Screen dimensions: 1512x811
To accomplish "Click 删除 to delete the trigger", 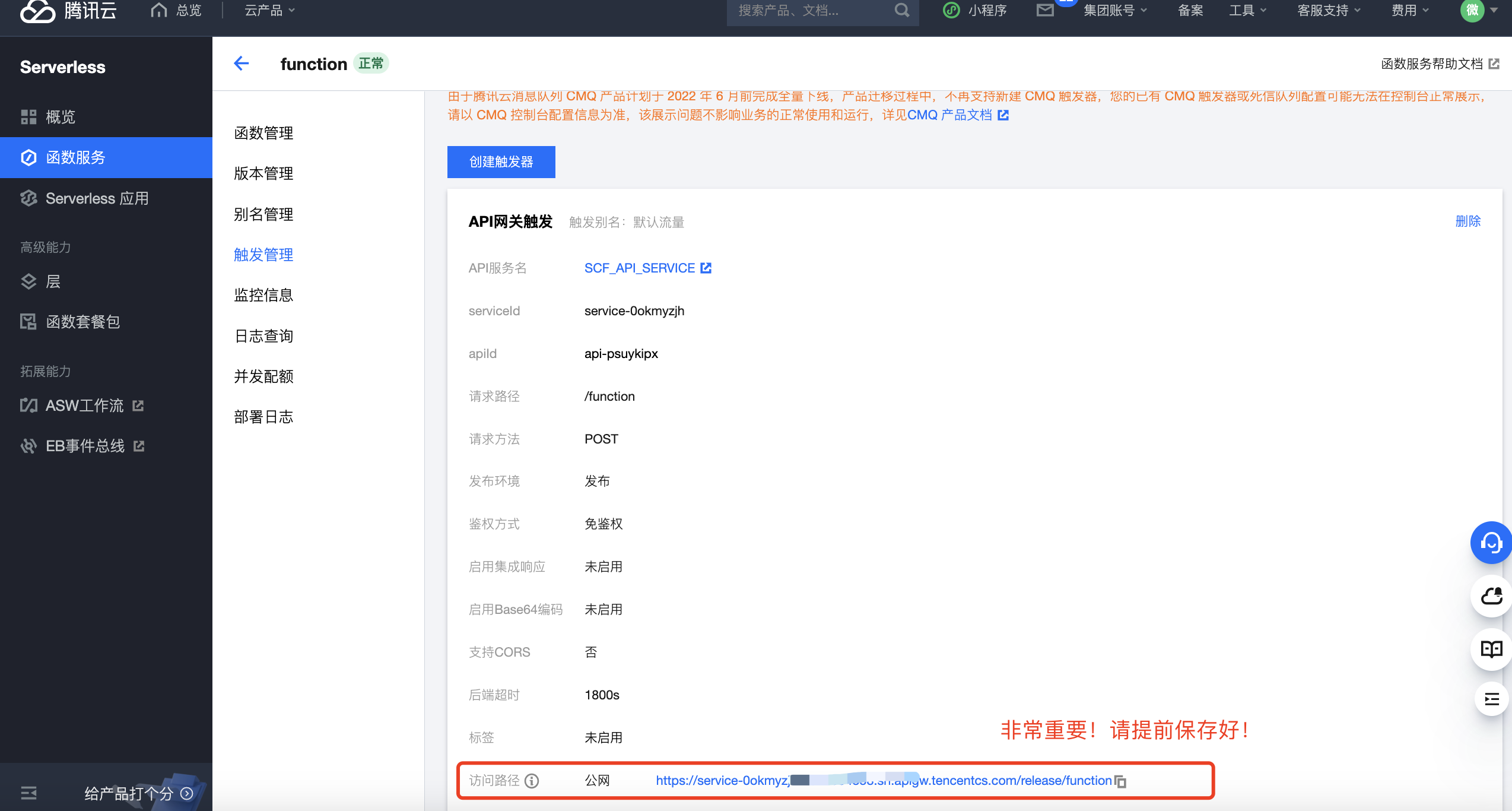I will point(1468,221).
